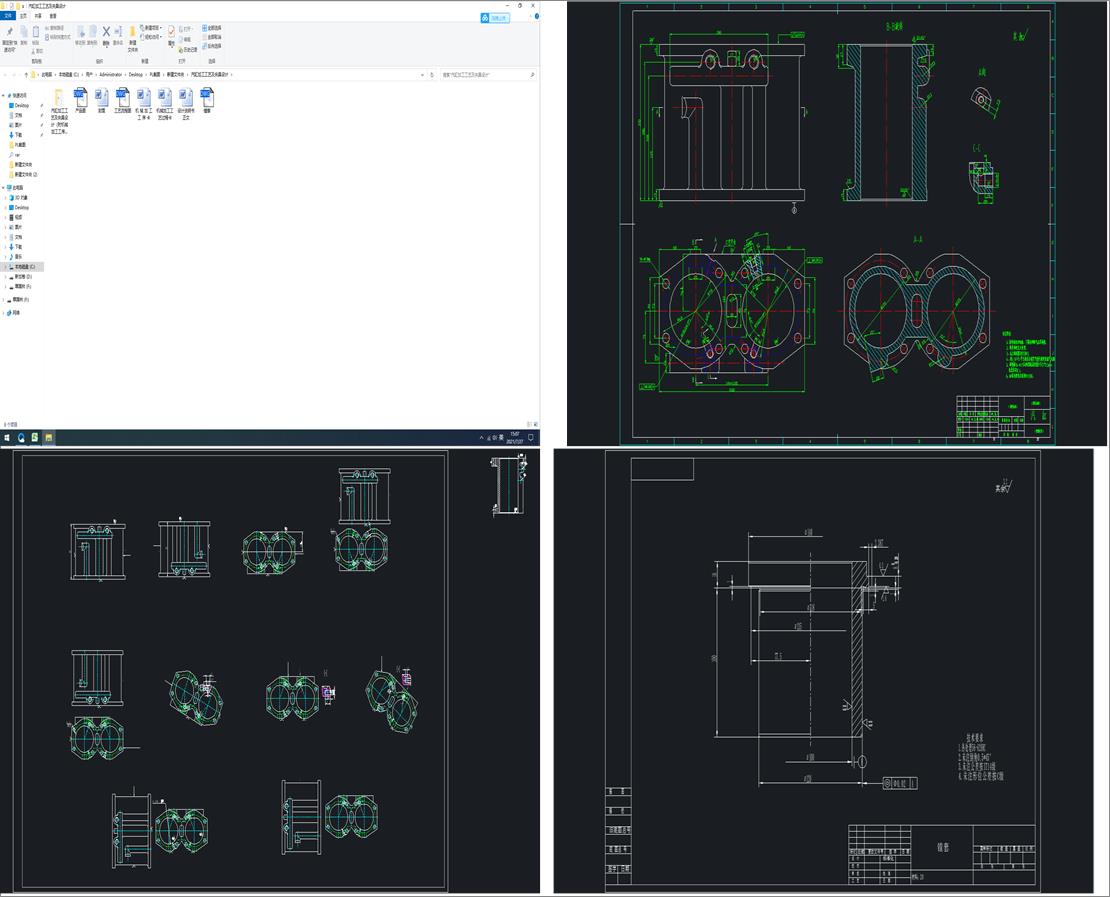
Task: Collapse the Quick Access section in sidebar
Action: coord(4,95)
